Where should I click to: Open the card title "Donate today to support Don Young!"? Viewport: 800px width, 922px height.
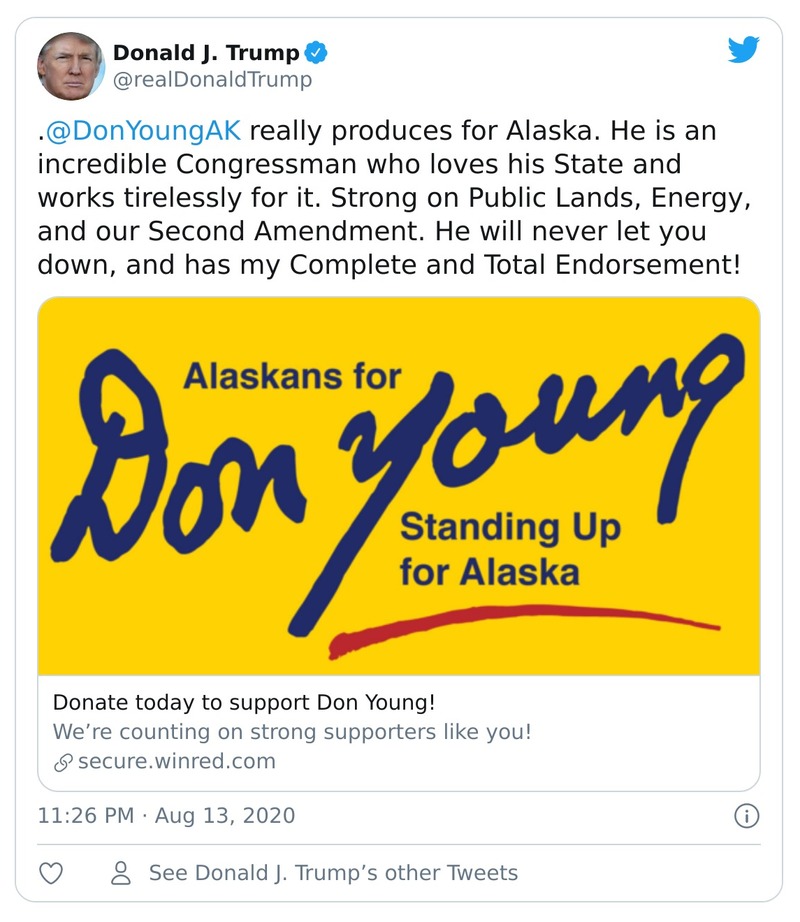point(244,701)
